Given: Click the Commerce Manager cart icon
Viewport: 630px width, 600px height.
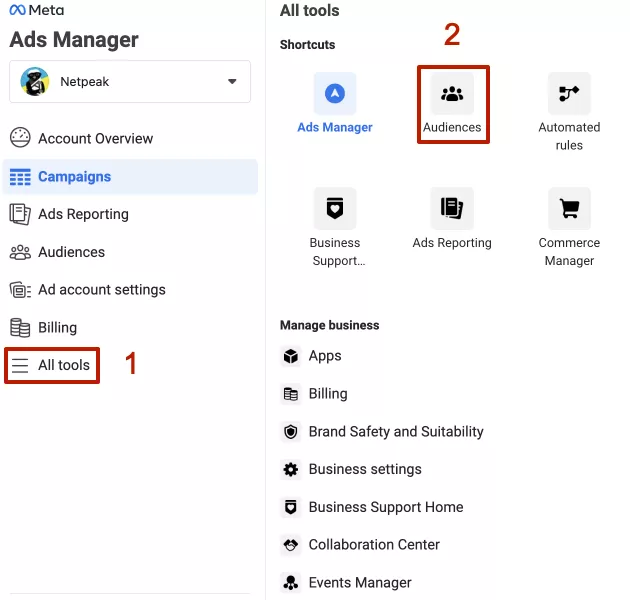Looking at the screenshot, I should 569,209.
